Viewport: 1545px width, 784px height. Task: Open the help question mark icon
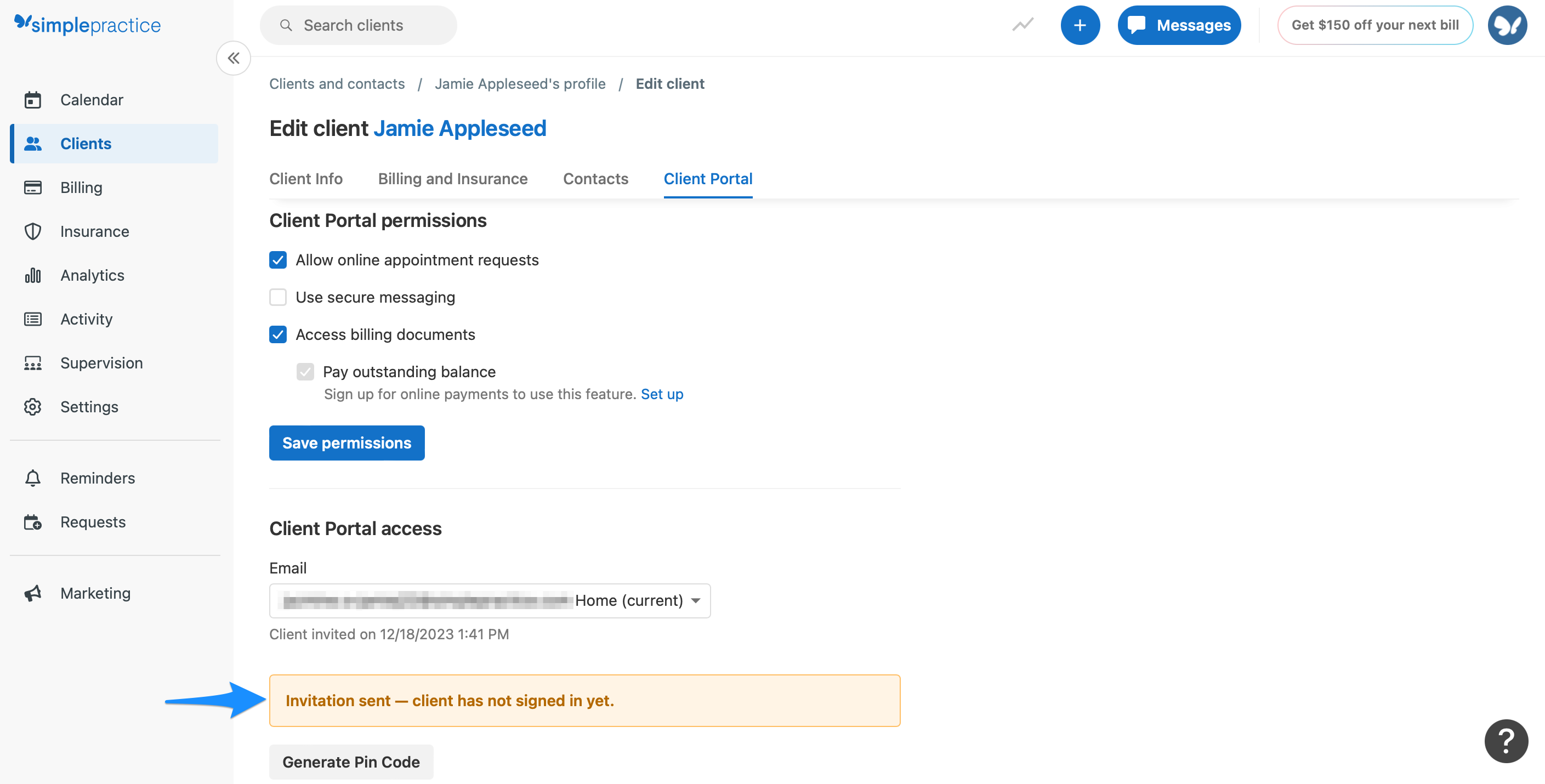click(1506, 741)
